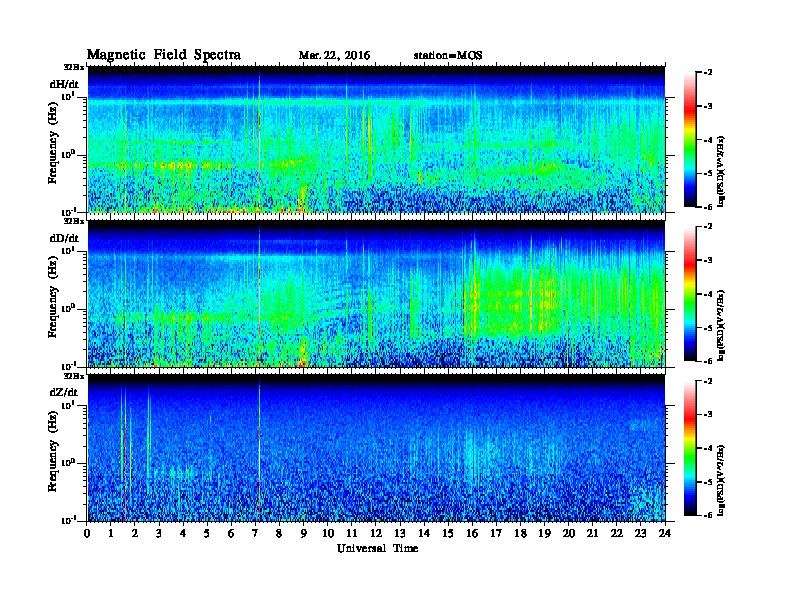Screen dimensions: 792x612
Task: Click hour "4" on the Universal Time axis
Action: pos(183,533)
